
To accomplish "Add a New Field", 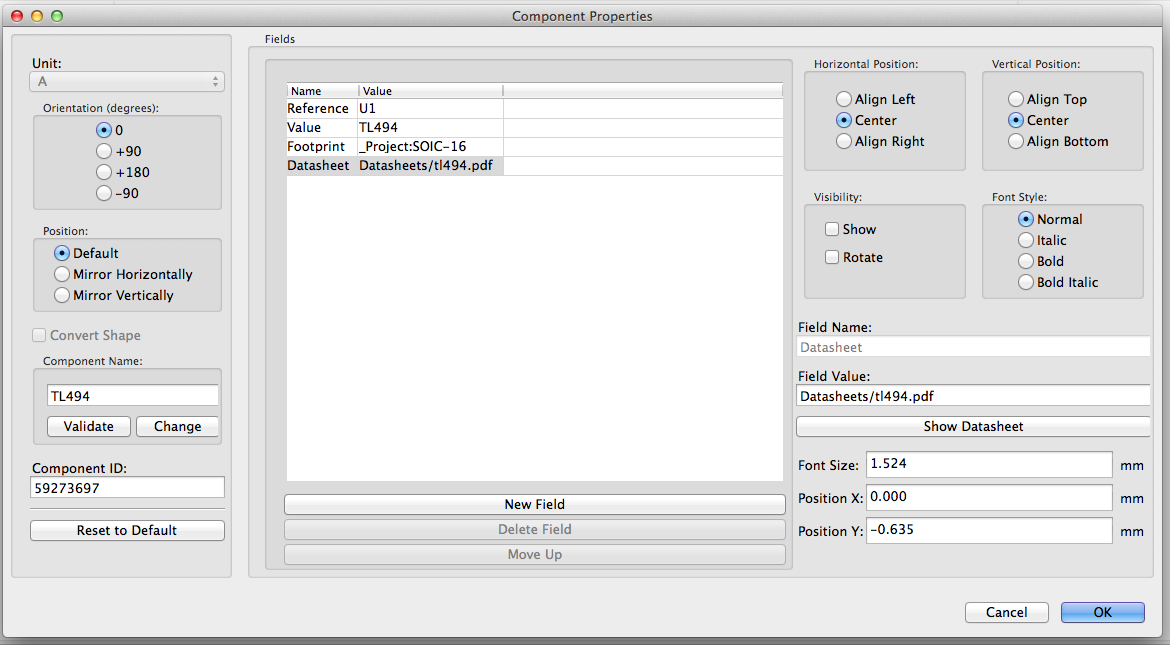I will tap(534, 504).
